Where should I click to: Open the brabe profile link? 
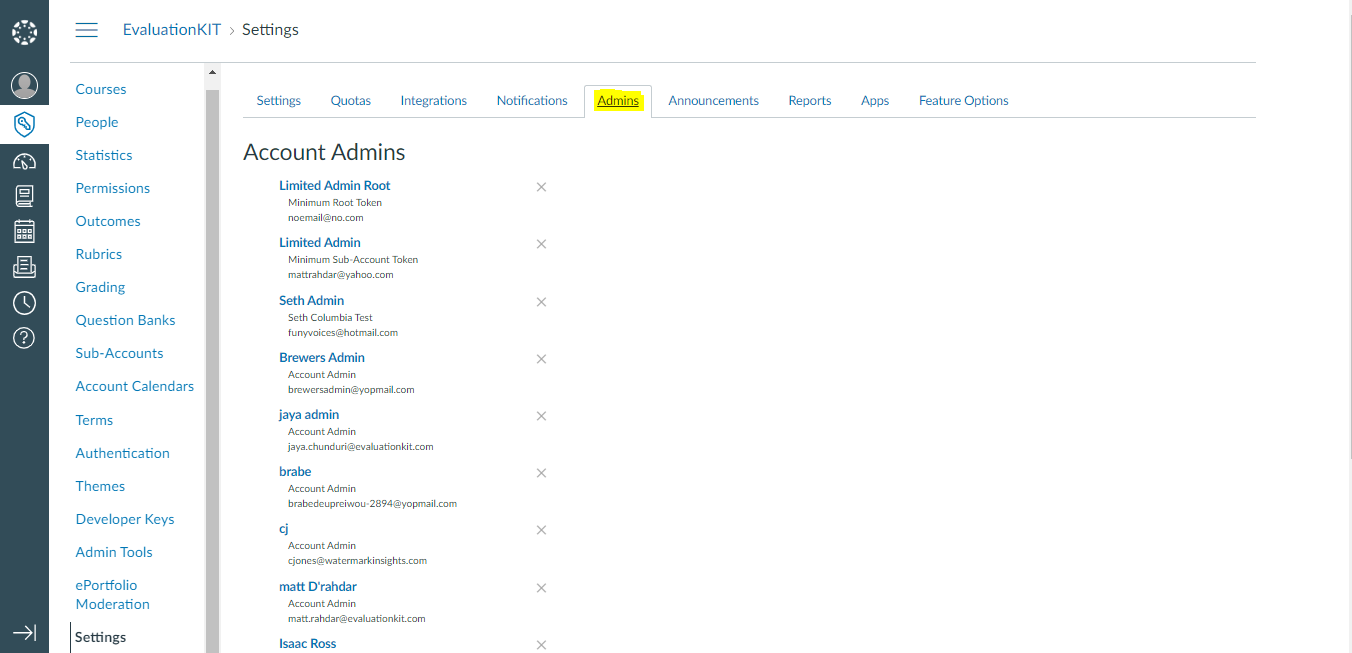(x=295, y=472)
